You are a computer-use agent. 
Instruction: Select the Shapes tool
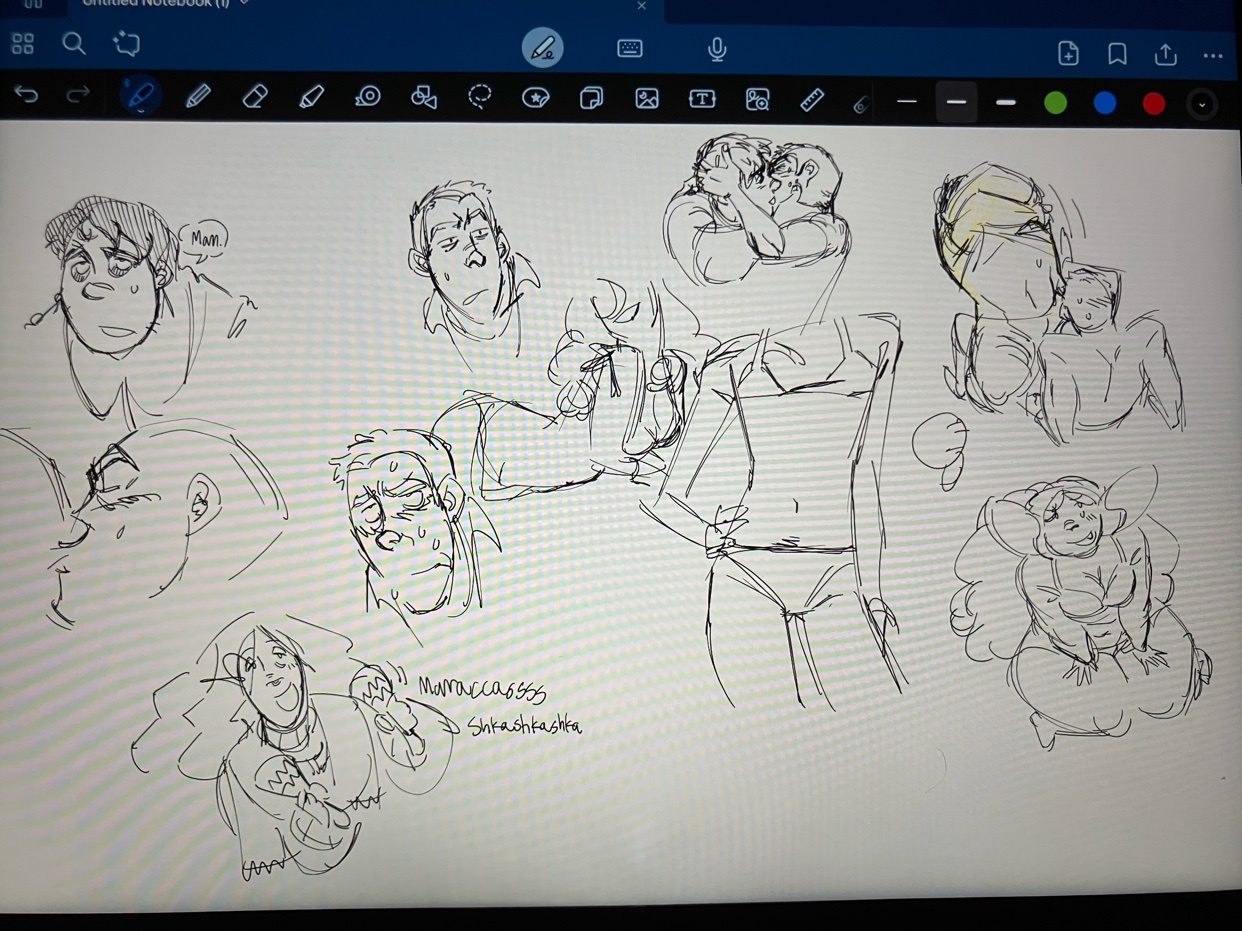tap(424, 97)
